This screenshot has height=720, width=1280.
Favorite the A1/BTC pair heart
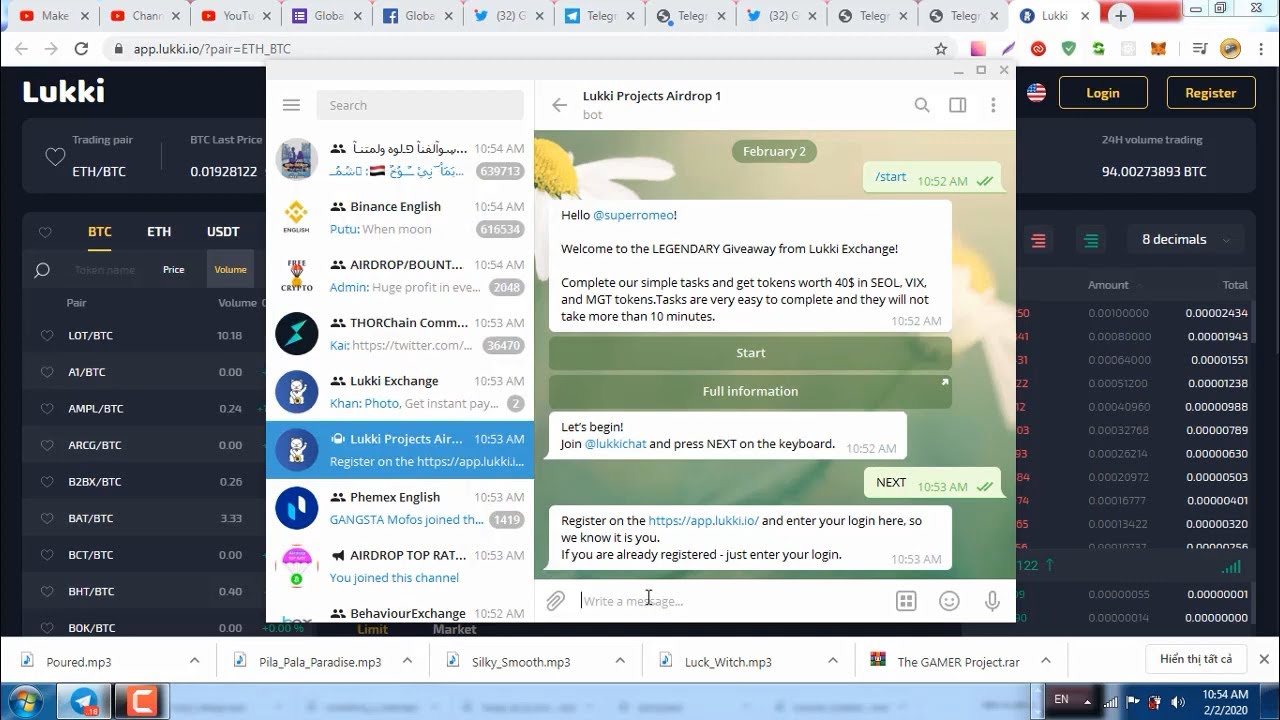[x=47, y=372]
